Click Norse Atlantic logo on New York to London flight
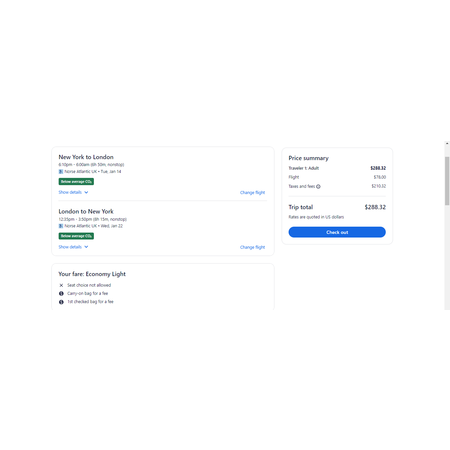The height and width of the screenshot is (450, 450). [61, 172]
